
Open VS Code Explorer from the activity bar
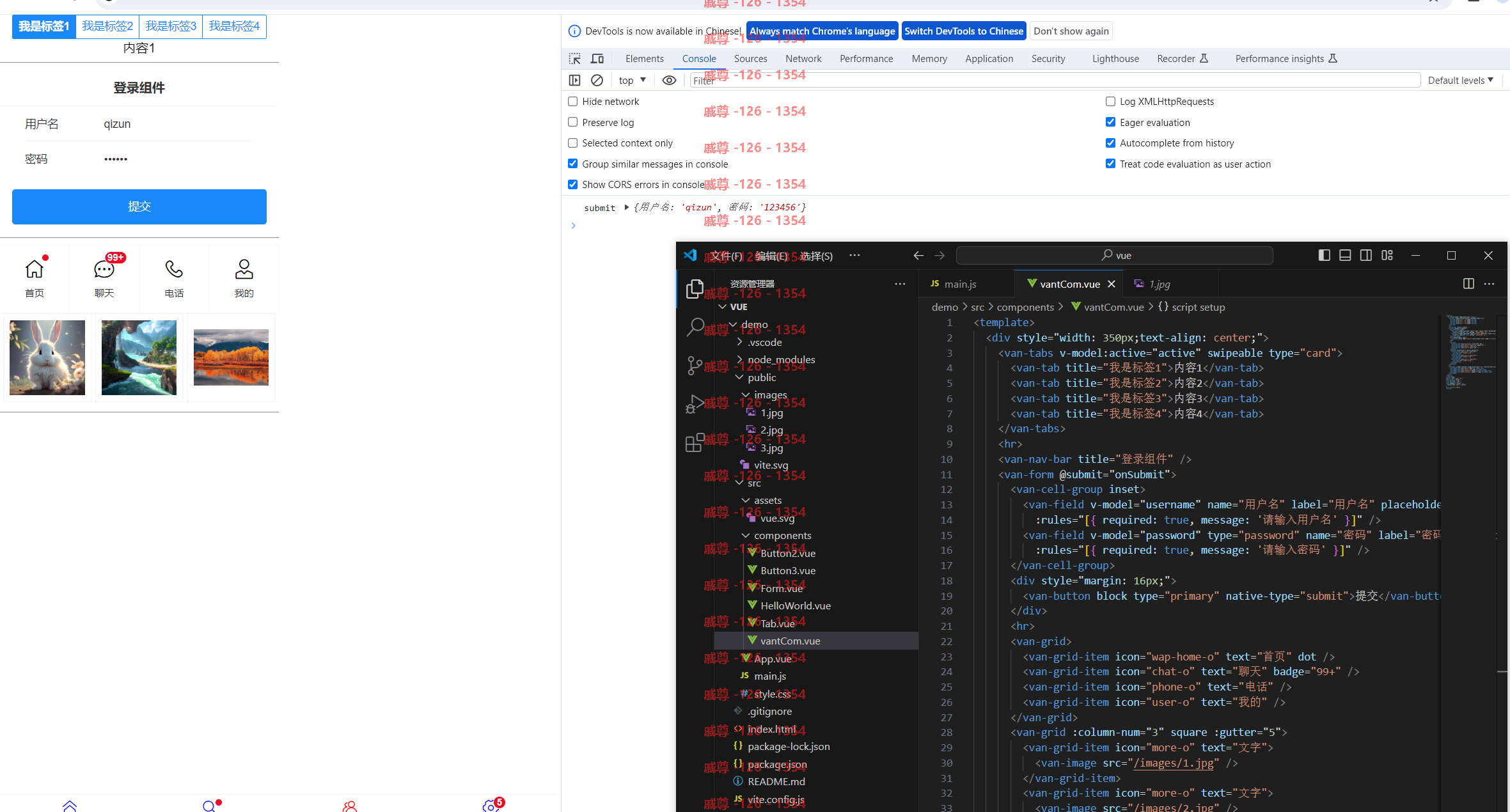coord(695,289)
